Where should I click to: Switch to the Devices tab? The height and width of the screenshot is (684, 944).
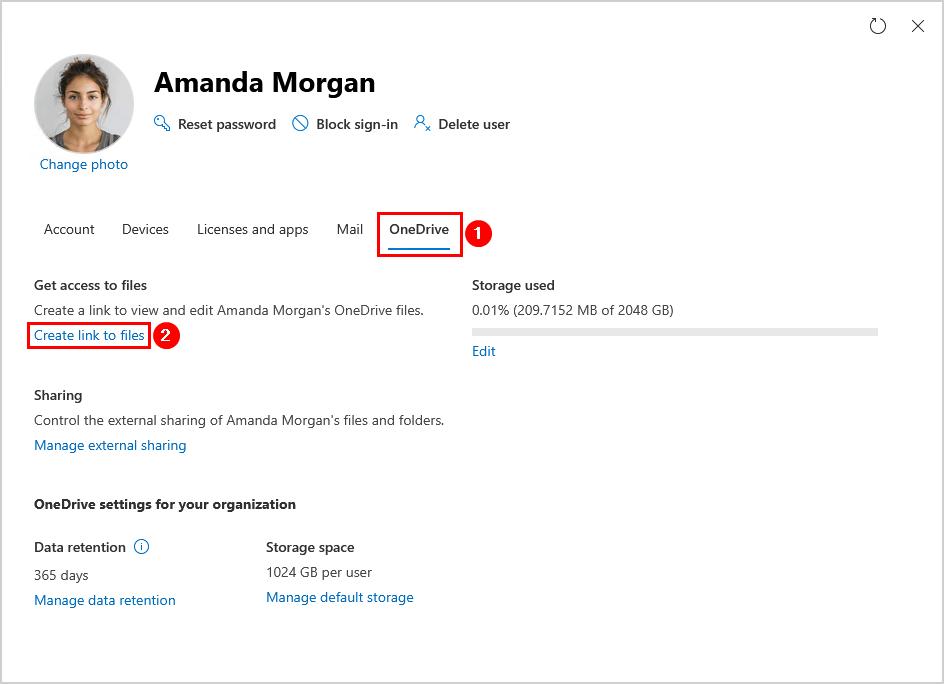[145, 230]
